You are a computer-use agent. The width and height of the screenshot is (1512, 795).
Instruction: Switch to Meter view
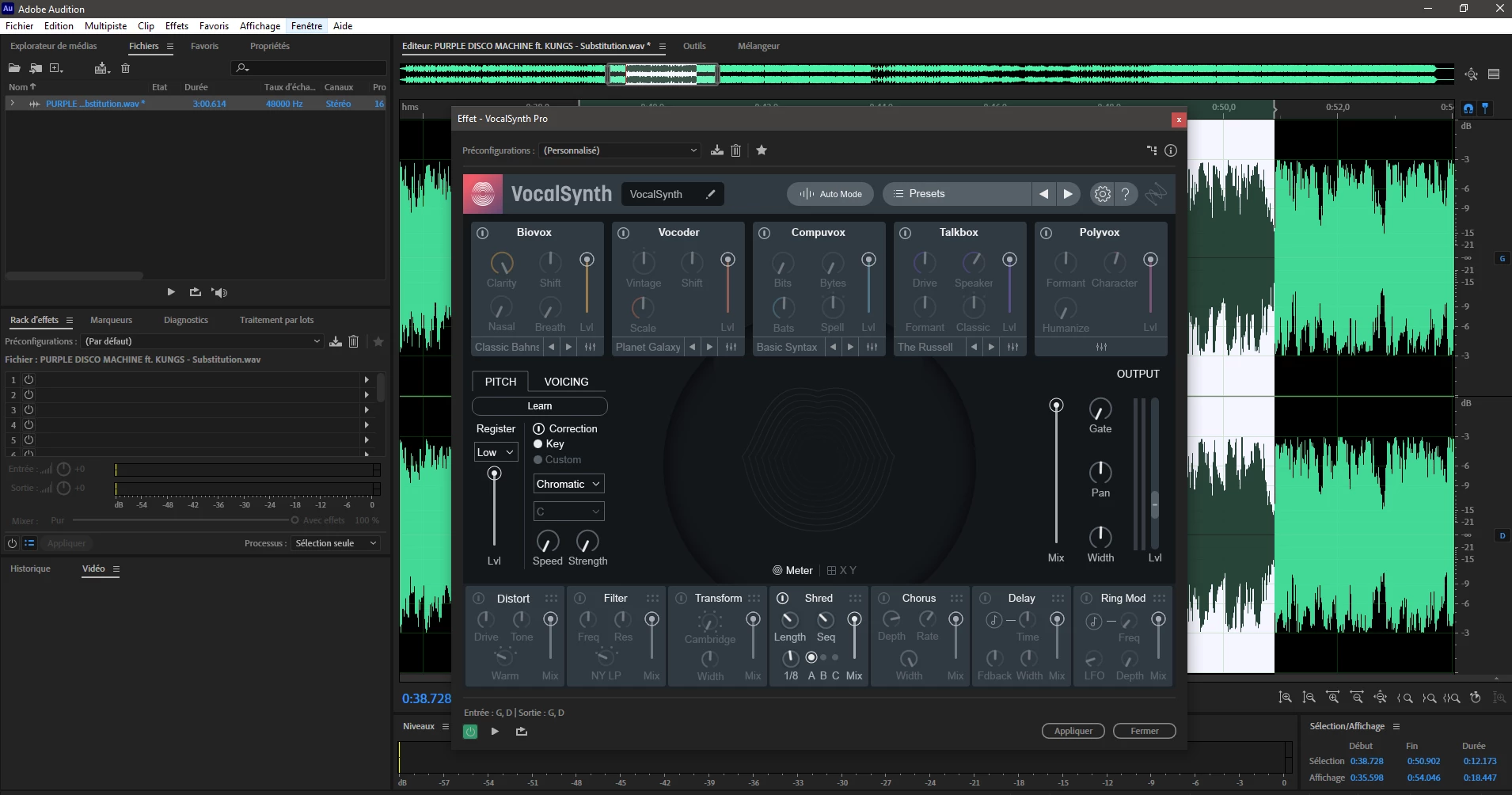793,570
